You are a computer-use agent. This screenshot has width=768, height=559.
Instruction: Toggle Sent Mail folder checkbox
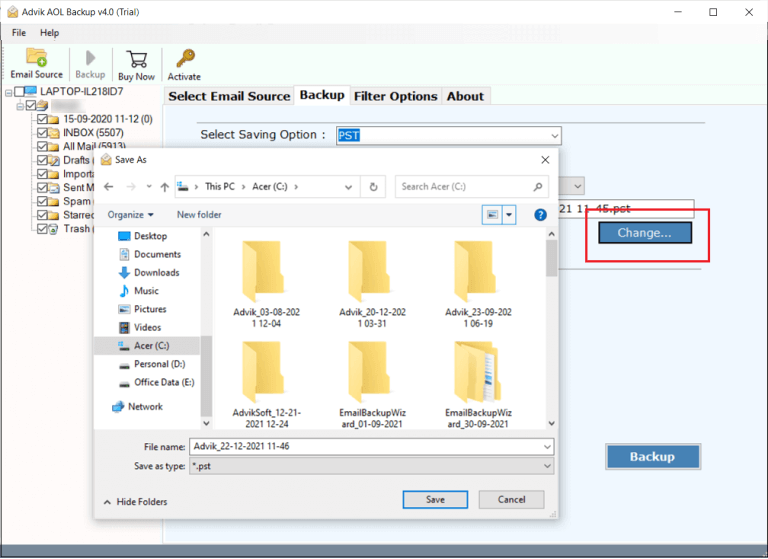click(42, 188)
